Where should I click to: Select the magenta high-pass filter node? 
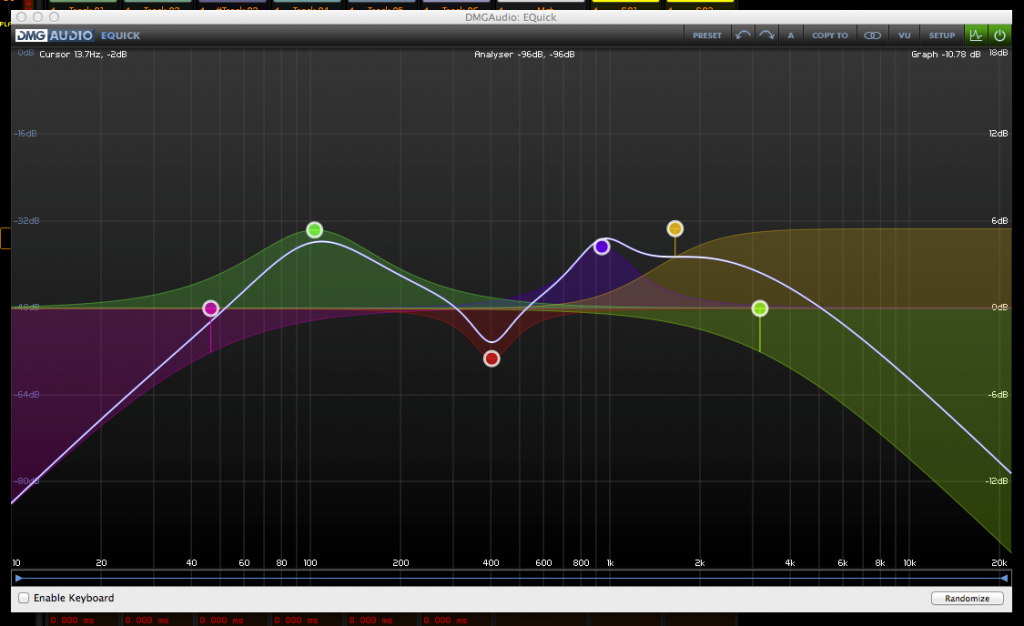211,309
